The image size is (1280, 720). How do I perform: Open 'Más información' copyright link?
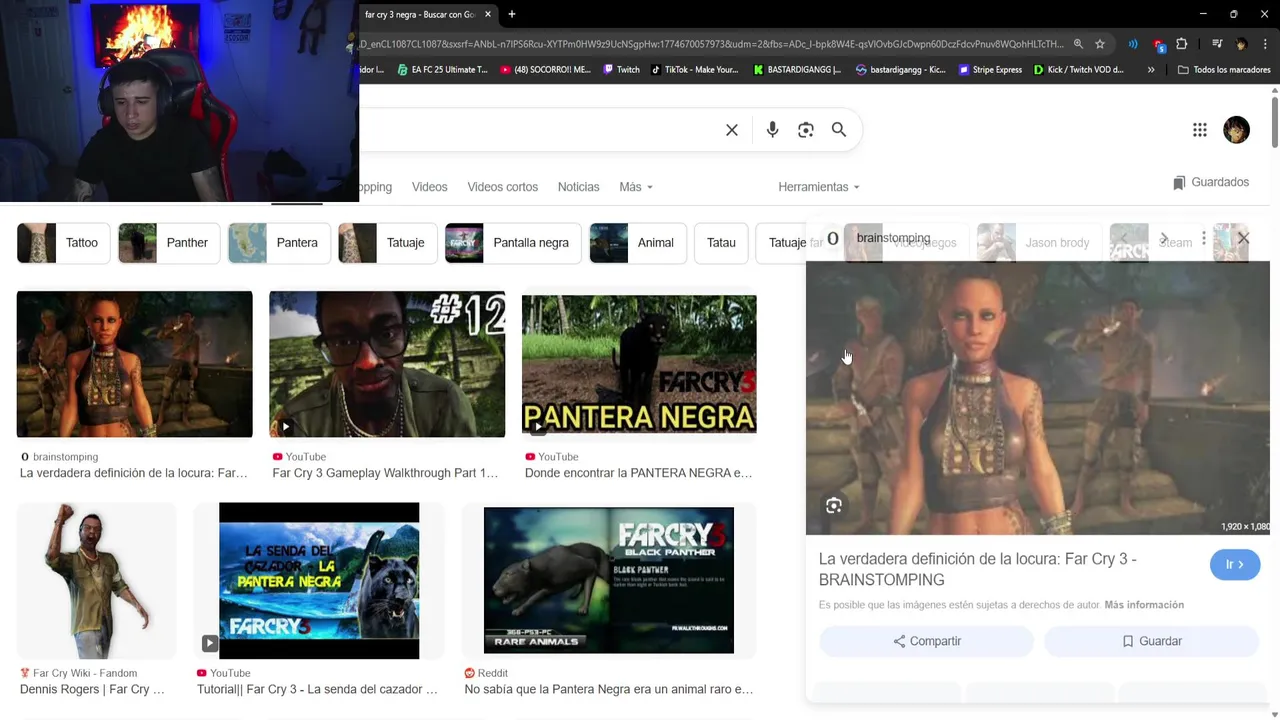(1144, 605)
